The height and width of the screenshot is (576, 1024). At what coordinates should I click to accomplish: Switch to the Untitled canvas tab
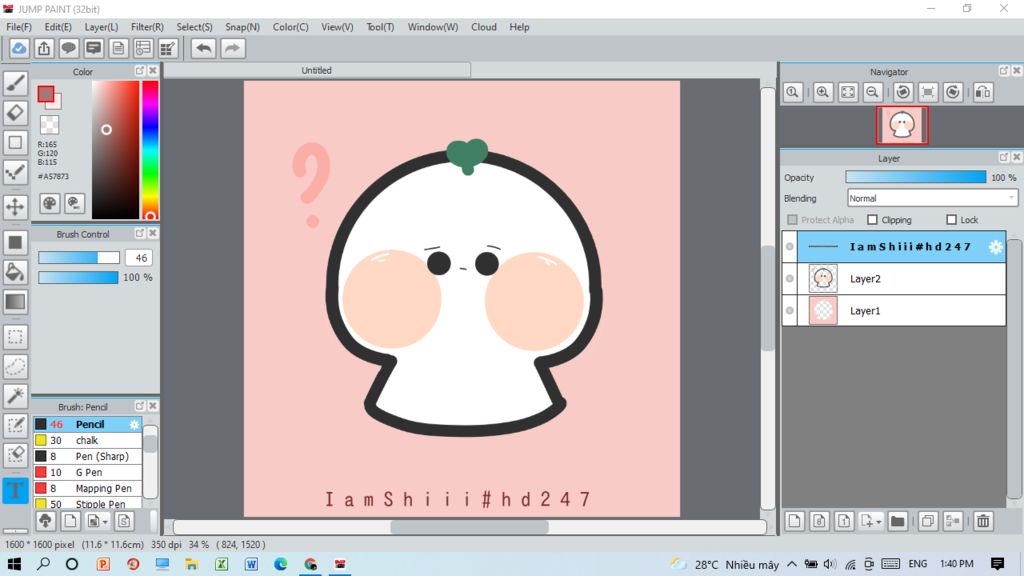(317, 71)
